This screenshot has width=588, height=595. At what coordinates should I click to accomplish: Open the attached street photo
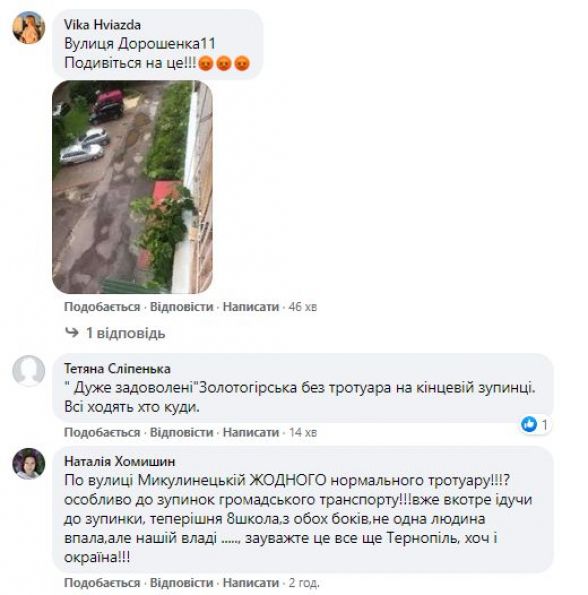[x=132, y=187]
